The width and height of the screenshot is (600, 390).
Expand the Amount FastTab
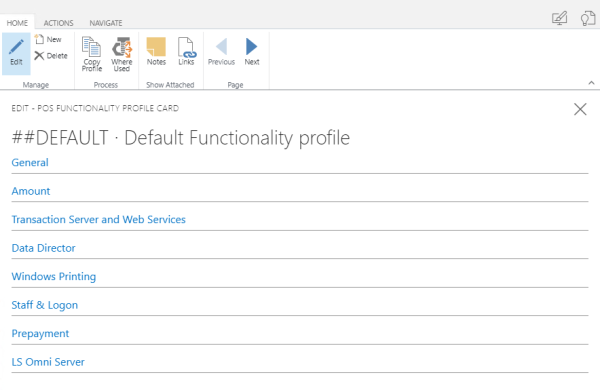pyautogui.click(x=31, y=191)
